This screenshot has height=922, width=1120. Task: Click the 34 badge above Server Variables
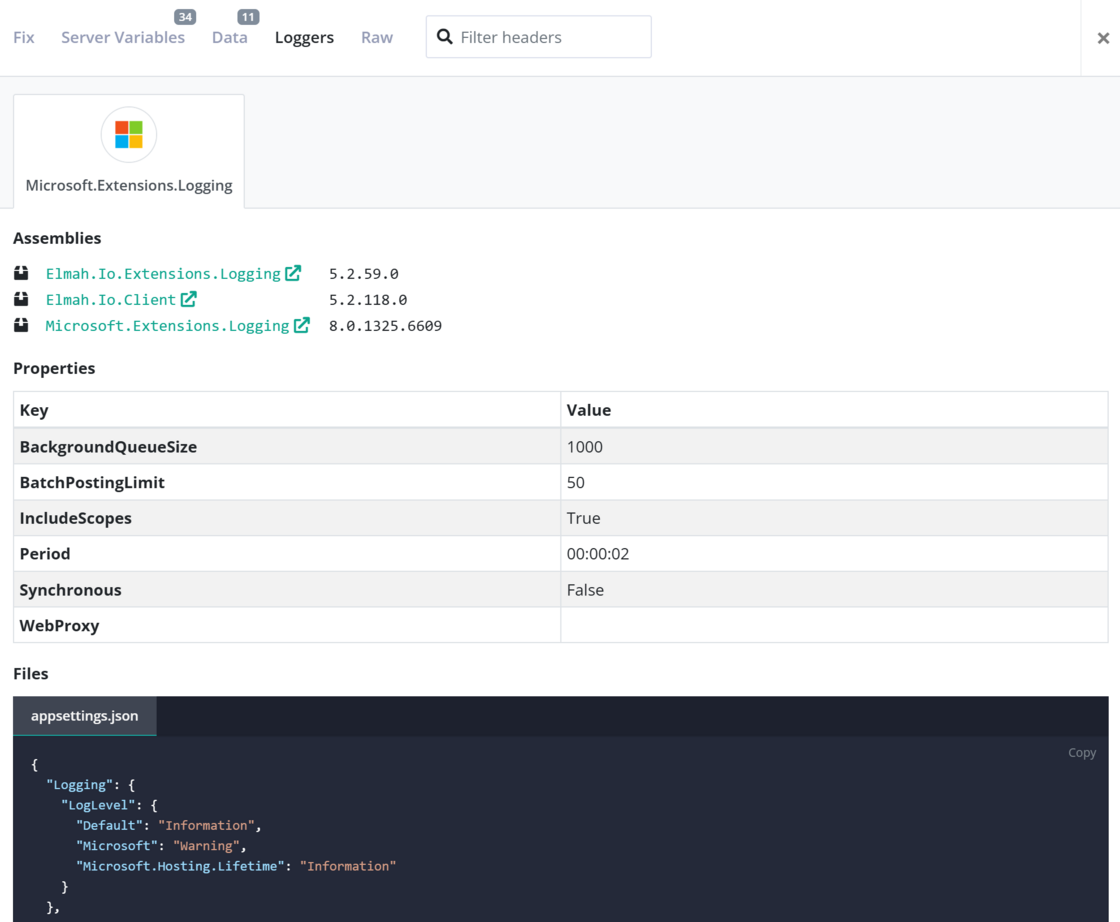tap(185, 16)
